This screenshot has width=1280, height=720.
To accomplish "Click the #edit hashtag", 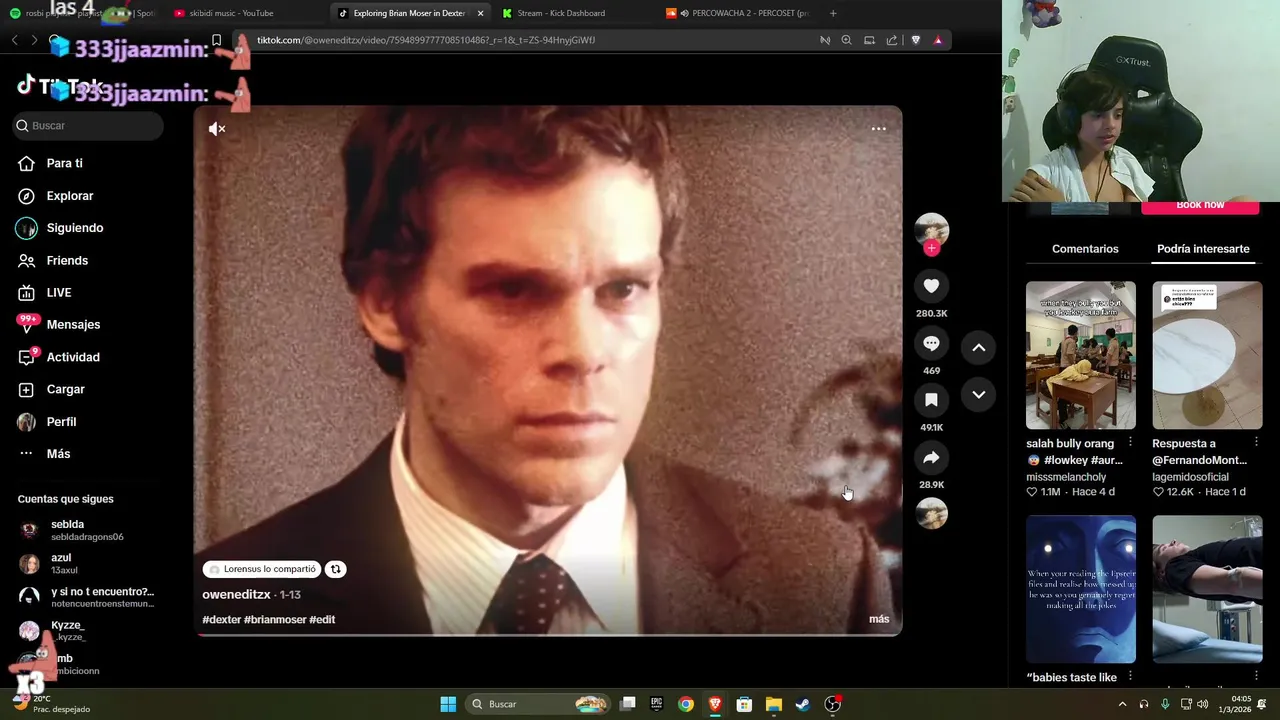I will (322, 620).
